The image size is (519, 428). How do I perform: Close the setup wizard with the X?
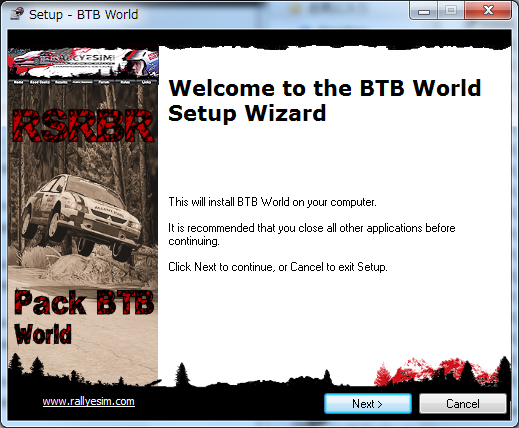(488, 11)
